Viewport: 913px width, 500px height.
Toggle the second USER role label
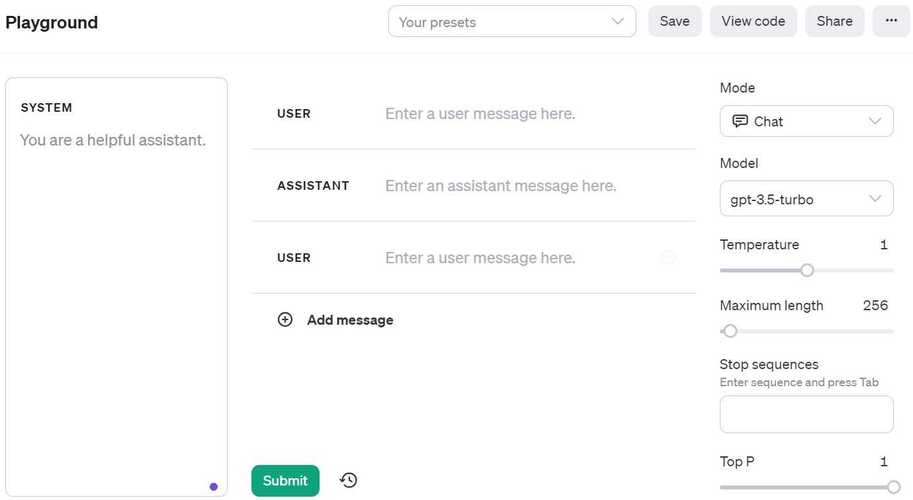point(294,258)
